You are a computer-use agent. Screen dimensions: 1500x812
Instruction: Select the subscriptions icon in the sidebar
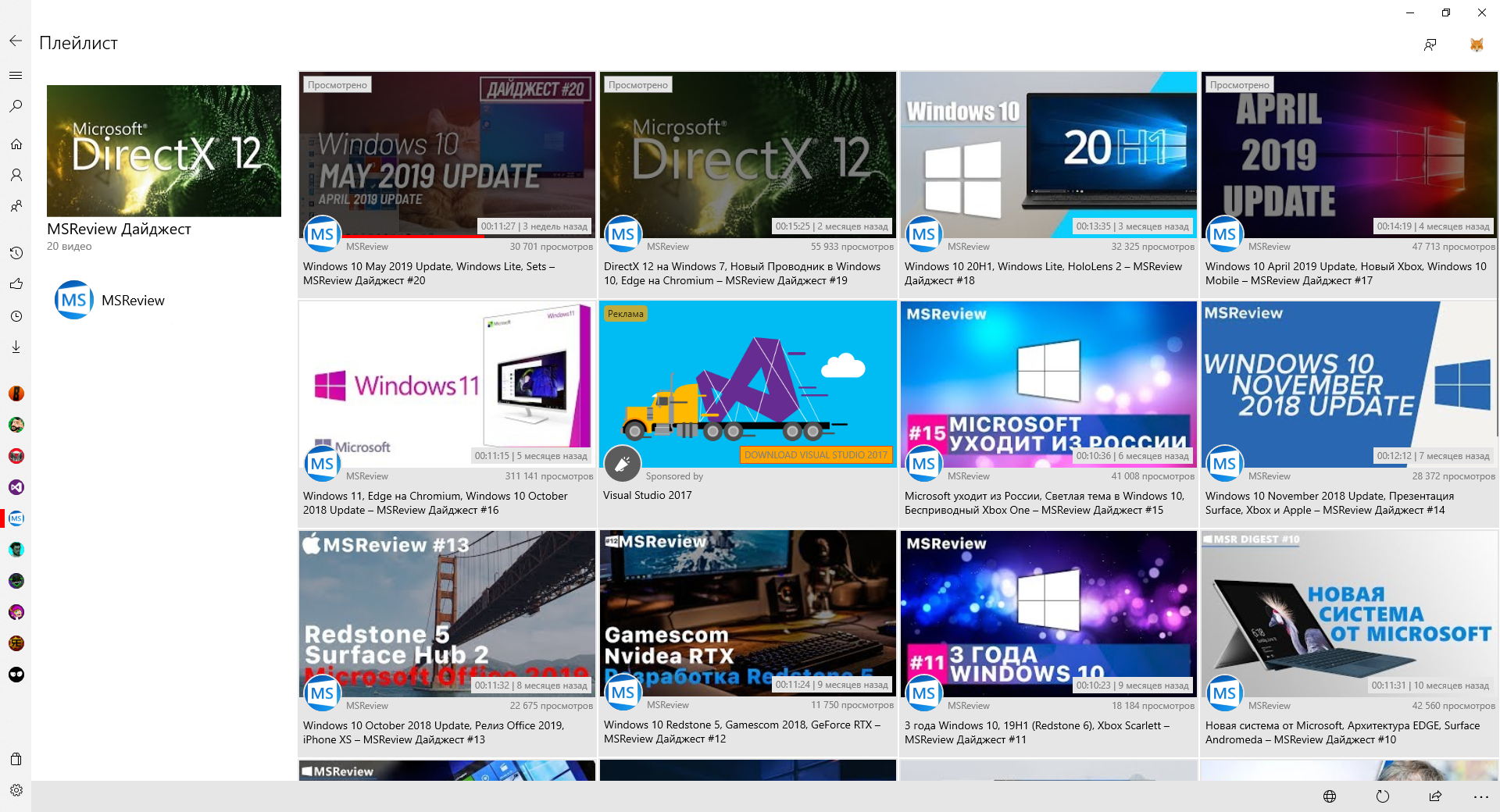coord(16,206)
